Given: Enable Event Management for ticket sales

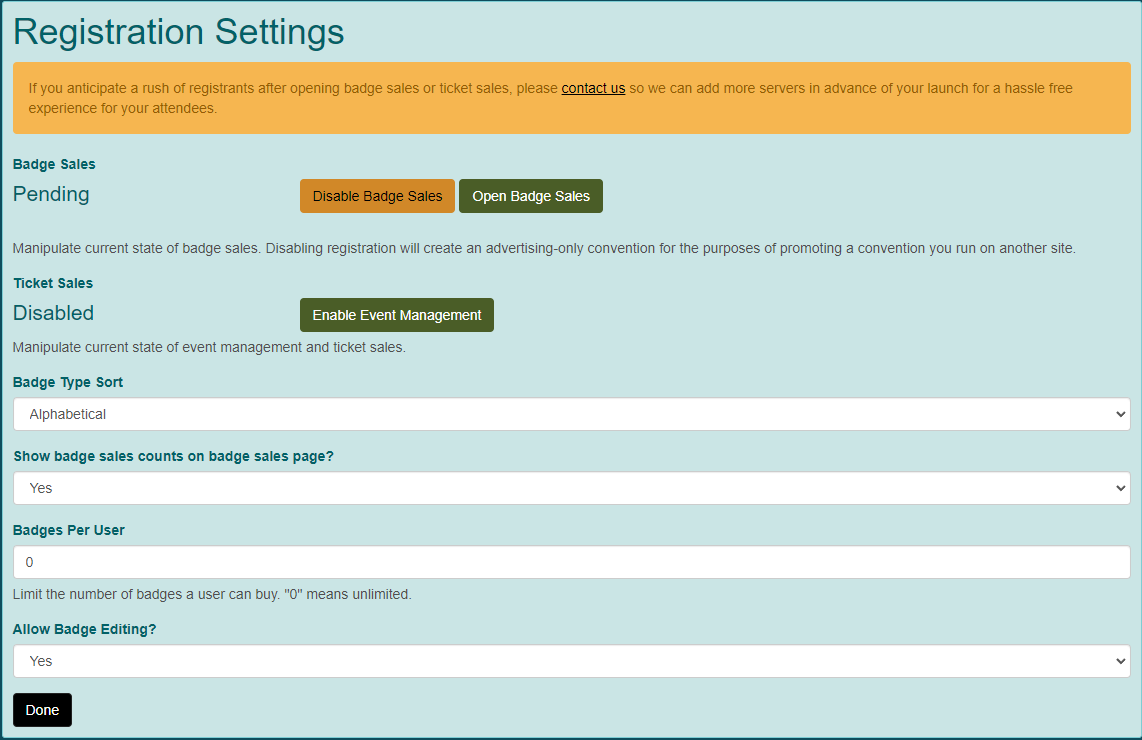Looking at the screenshot, I should click(397, 315).
